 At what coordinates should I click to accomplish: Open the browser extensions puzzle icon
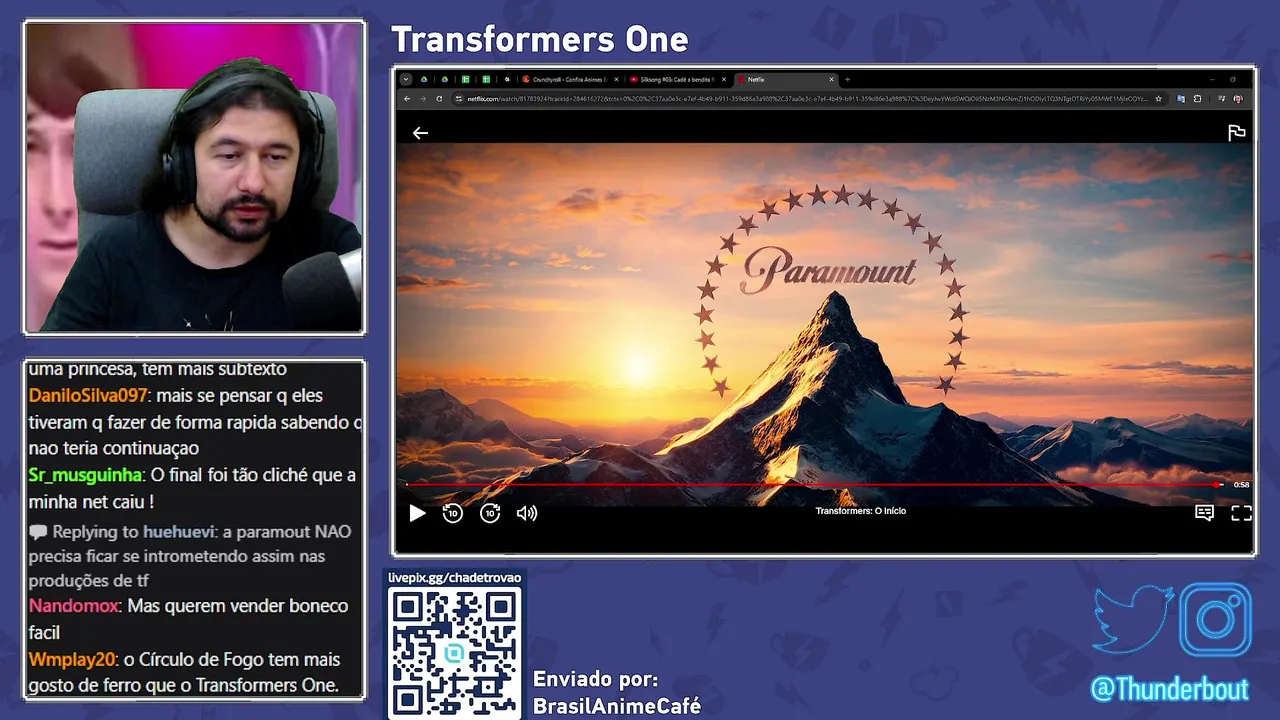pyautogui.click(x=1197, y=99)
